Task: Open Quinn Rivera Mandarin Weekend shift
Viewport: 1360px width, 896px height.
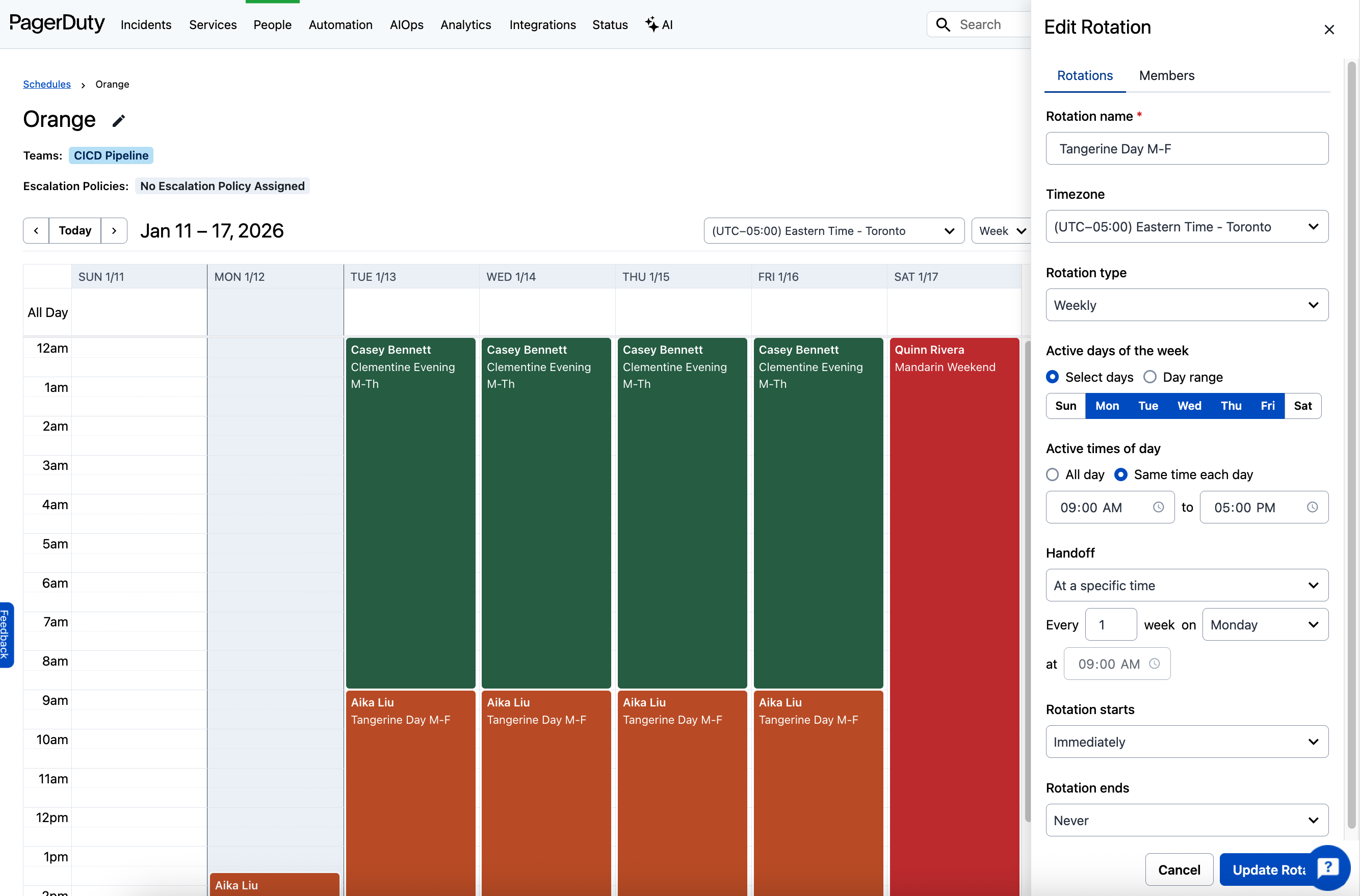Action: coord(954,617)
